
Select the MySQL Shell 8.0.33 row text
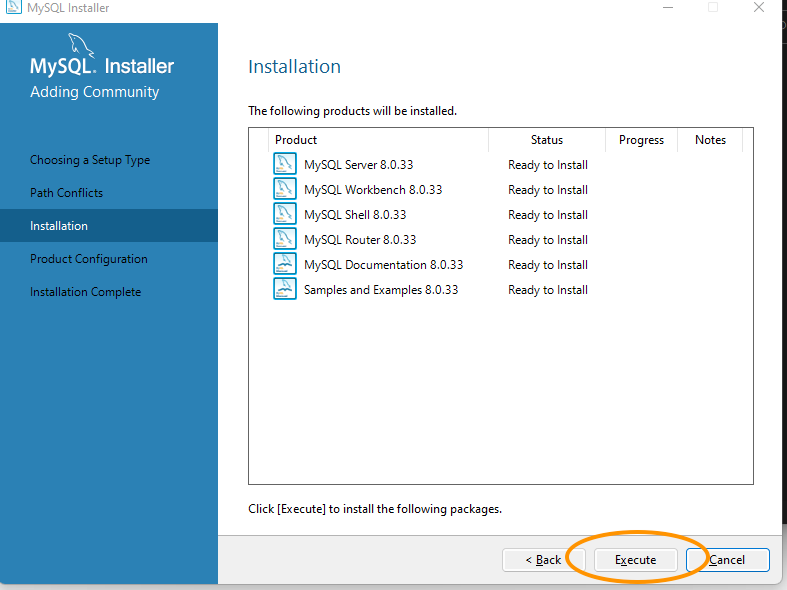[x=355, y=215]
